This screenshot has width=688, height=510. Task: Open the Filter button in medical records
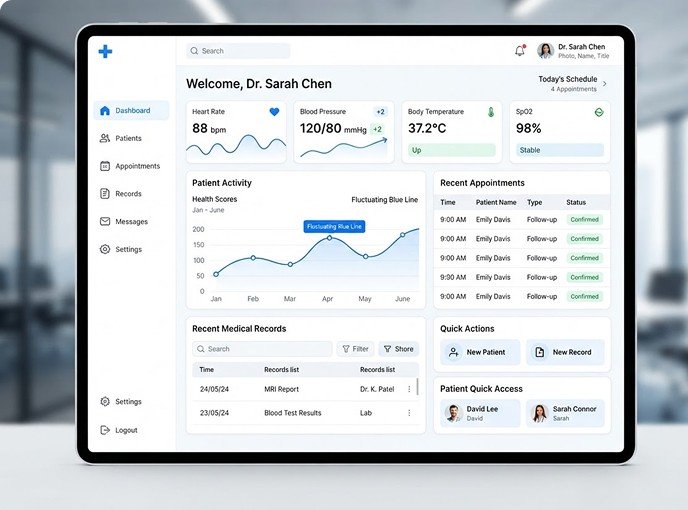pos(355,349)
